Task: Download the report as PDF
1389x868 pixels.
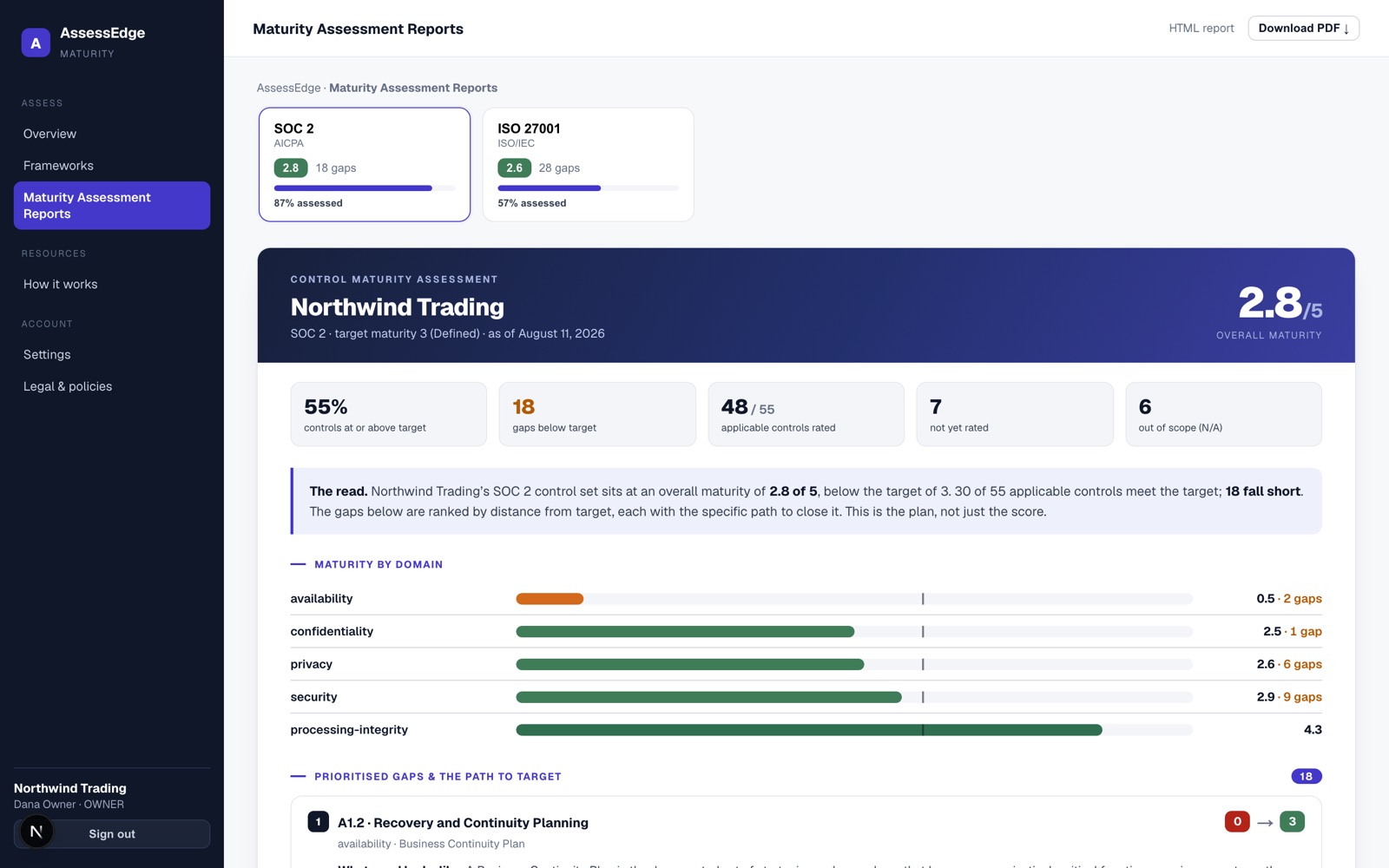Action: click(x=1303, y=28)
